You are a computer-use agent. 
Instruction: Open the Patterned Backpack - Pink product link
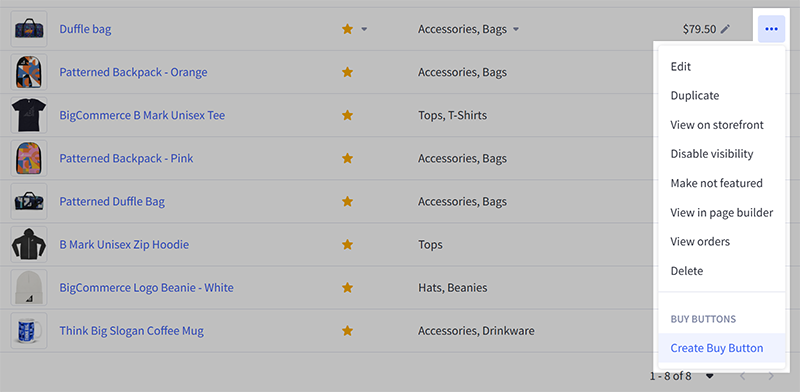126,158
